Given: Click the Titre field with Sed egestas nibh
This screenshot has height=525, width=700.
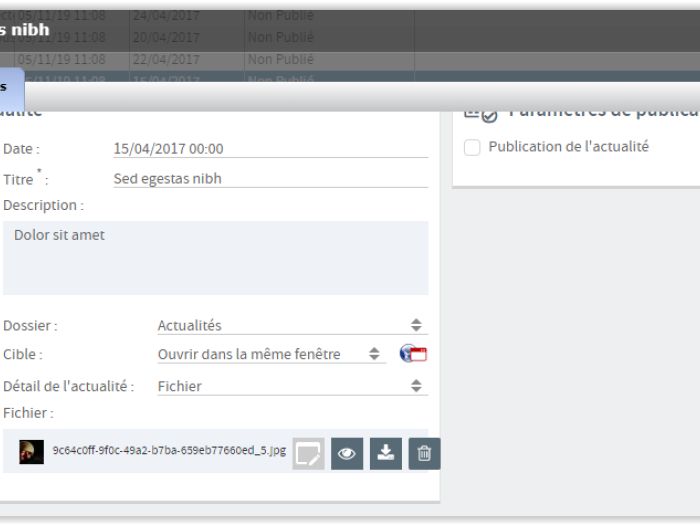Looking at the screenshot, I should [x=270, y=179].
